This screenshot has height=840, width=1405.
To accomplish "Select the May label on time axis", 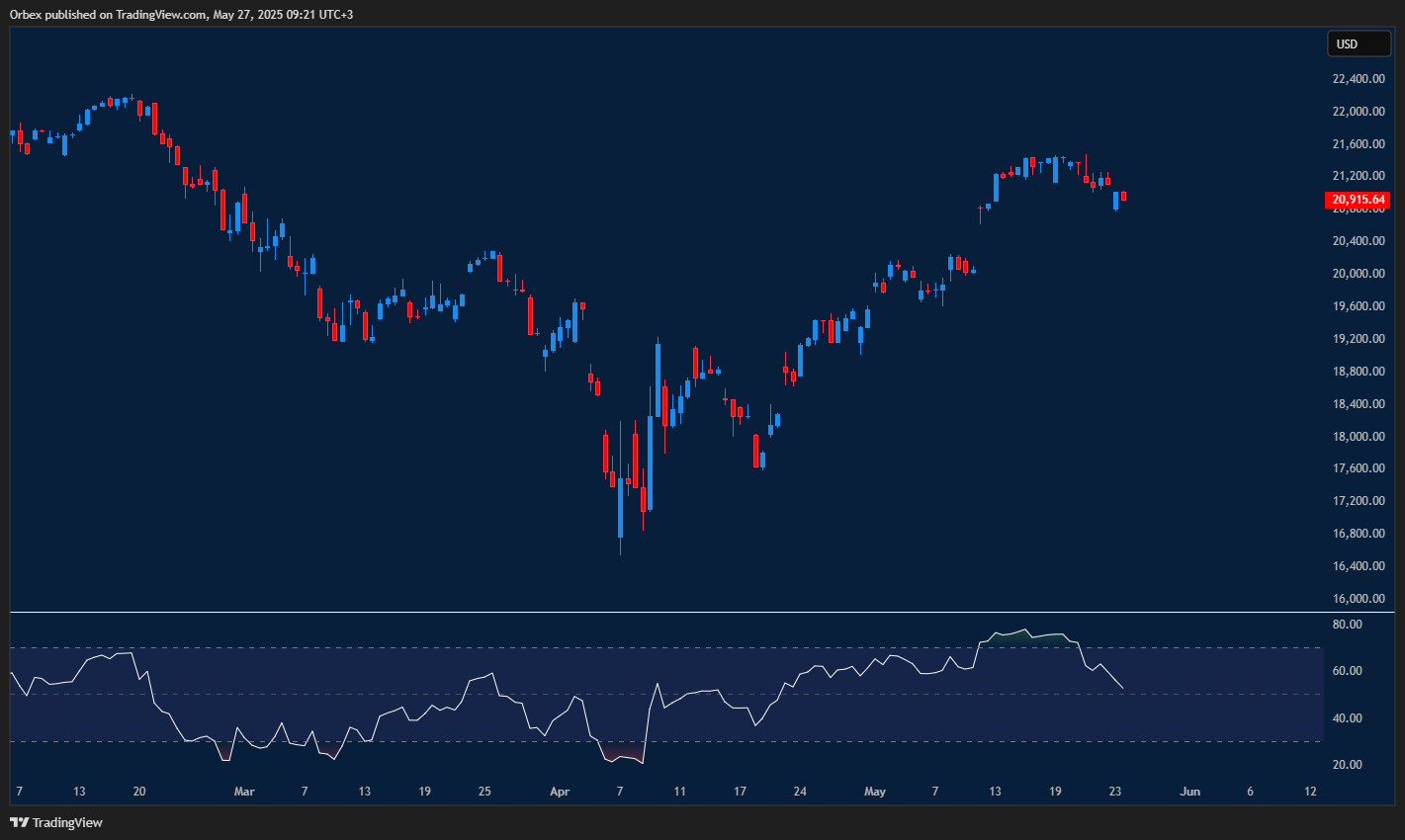I will pos(874,791).
